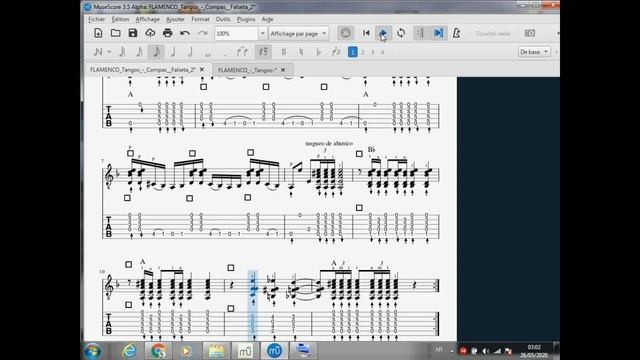Open Google Chrome from taskbar
The image size is (640, 360).
(x=158, y=351)
